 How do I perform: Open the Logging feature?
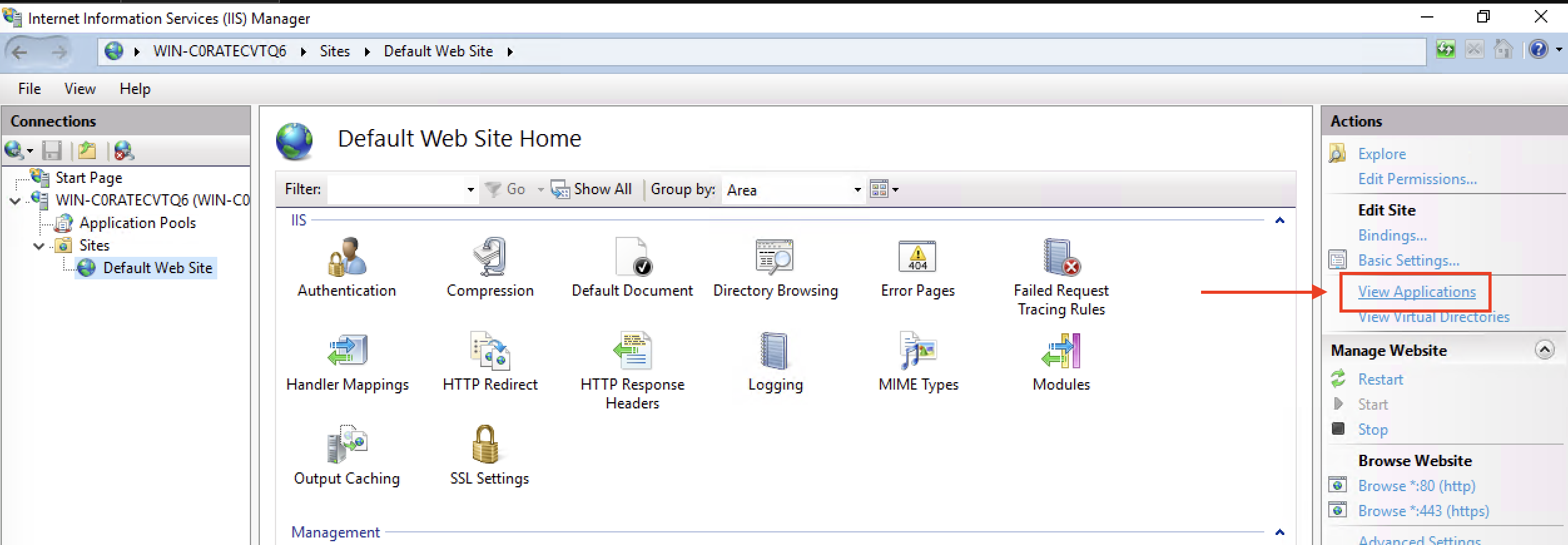[x=775, y=362]
